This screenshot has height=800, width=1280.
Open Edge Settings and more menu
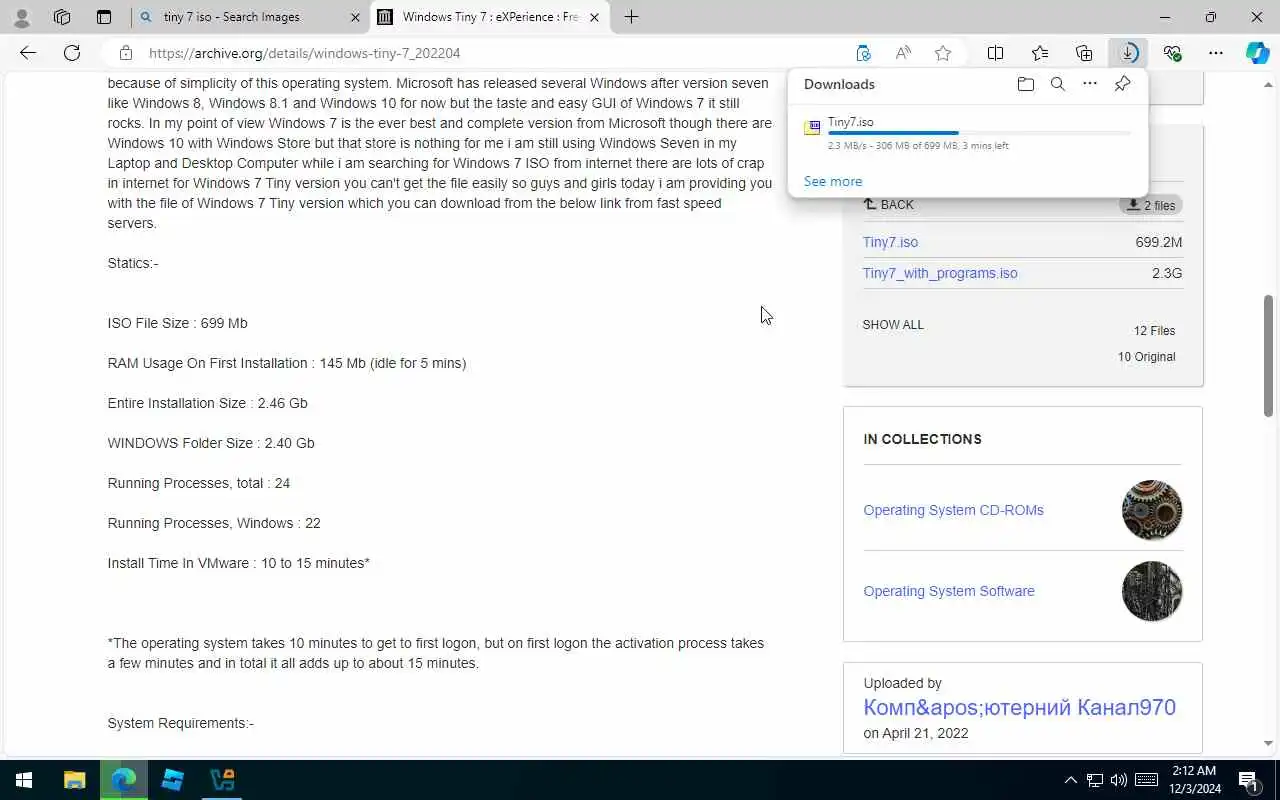(x=1216, y=53)
